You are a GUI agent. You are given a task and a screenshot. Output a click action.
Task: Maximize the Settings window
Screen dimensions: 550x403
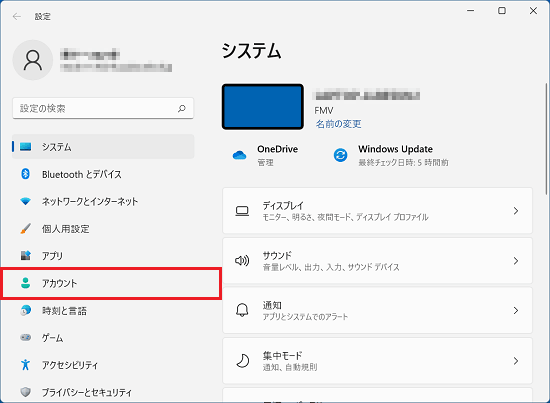coord(502,11)
